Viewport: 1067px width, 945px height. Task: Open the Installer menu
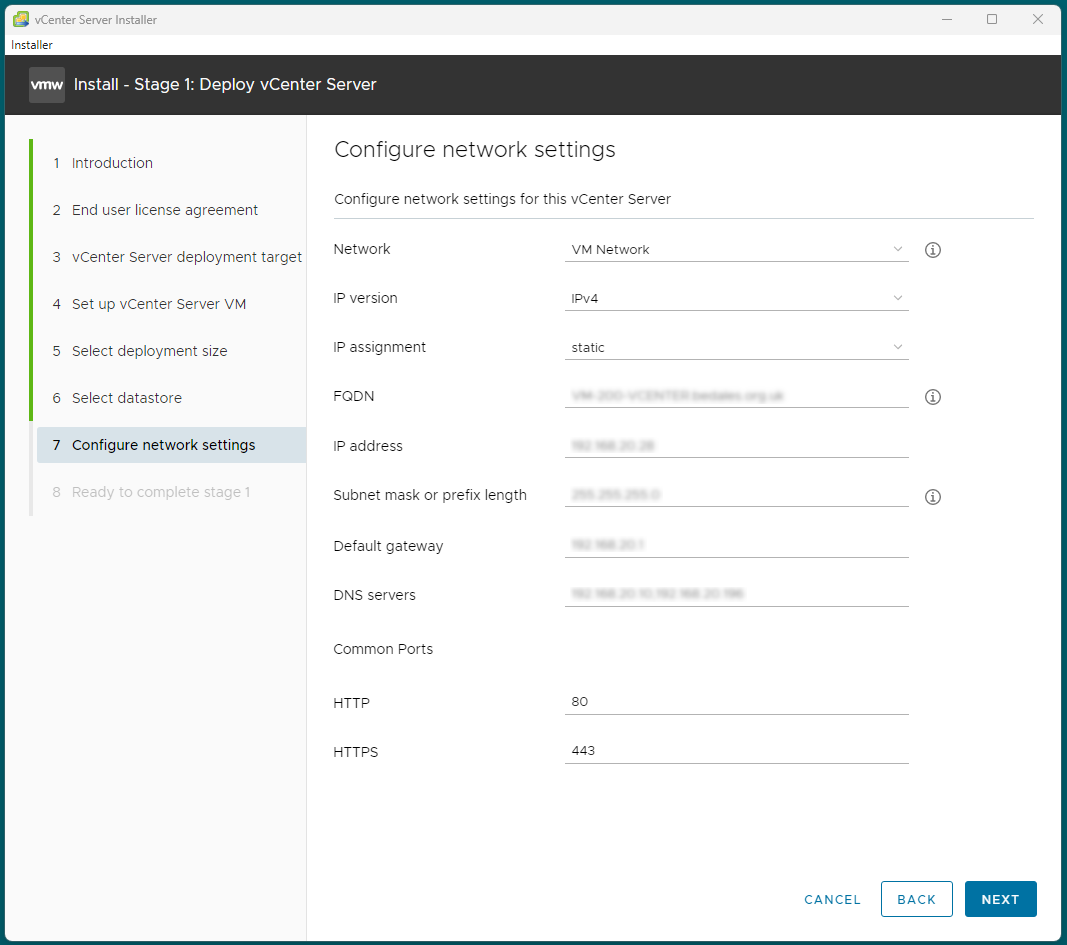pos(31,45)
